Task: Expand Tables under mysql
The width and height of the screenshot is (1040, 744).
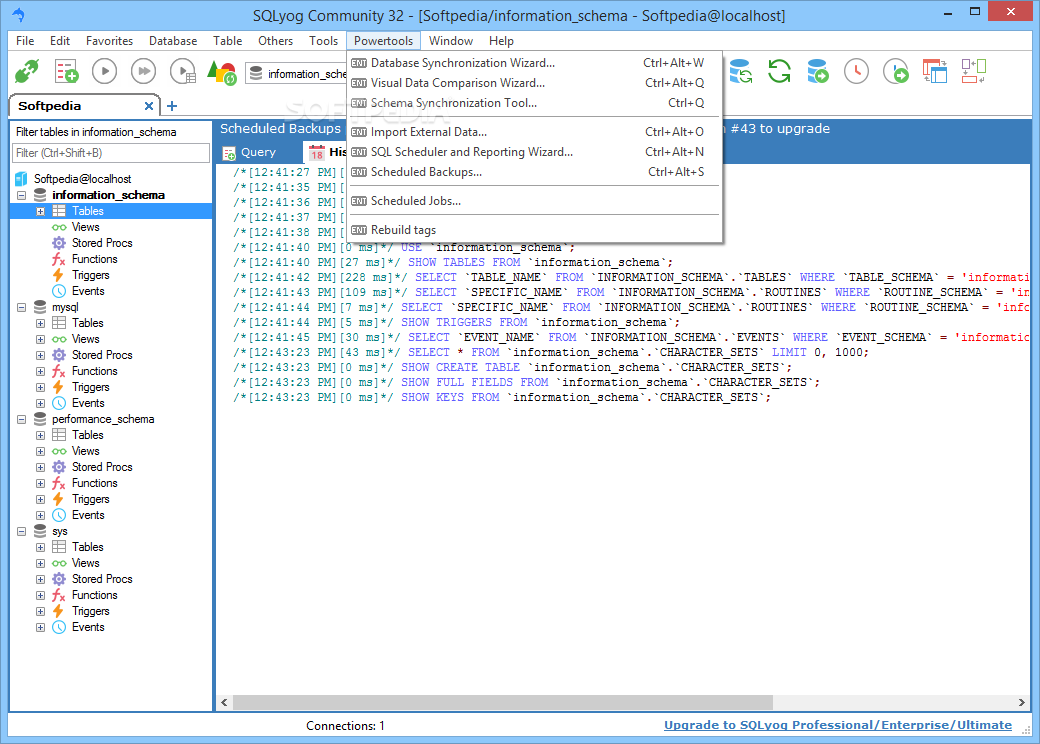Action: [x=40, y=324]
